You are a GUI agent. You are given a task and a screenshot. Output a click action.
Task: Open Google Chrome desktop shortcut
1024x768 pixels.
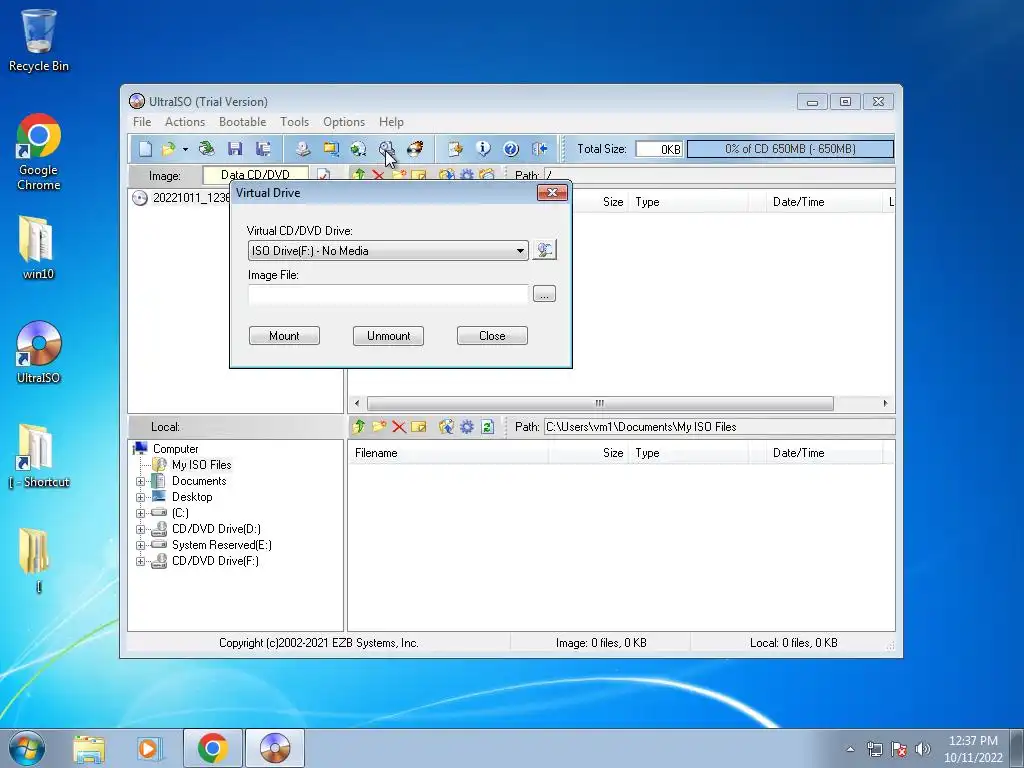39,153
